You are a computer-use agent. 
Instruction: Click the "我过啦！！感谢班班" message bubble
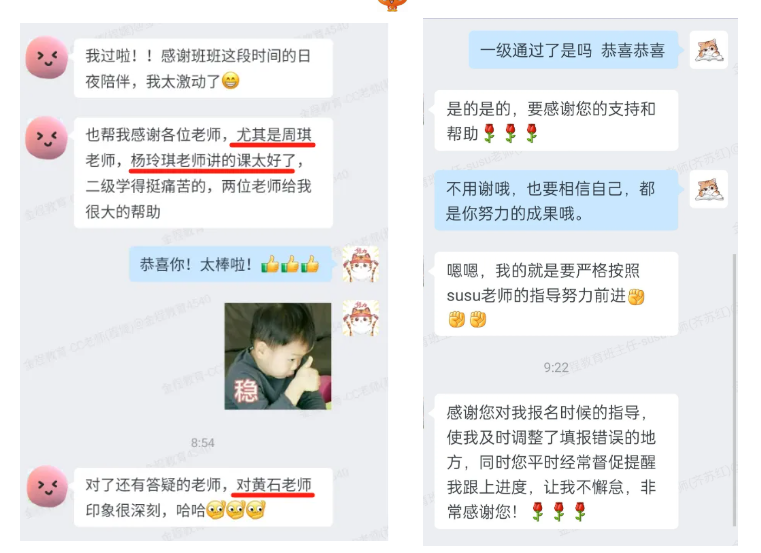[x=203, y=68]
